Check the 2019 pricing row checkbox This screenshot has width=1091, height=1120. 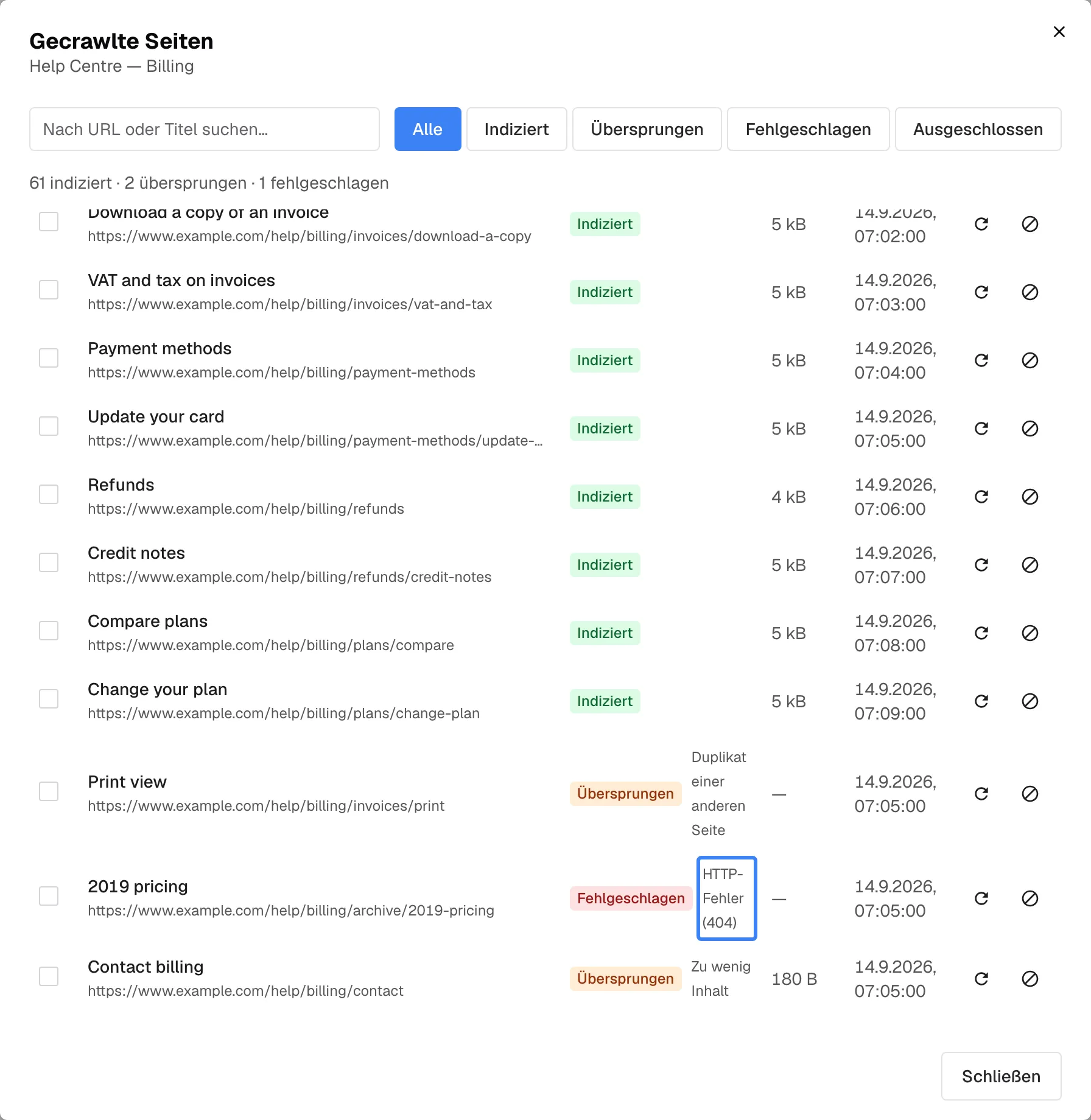49,896
